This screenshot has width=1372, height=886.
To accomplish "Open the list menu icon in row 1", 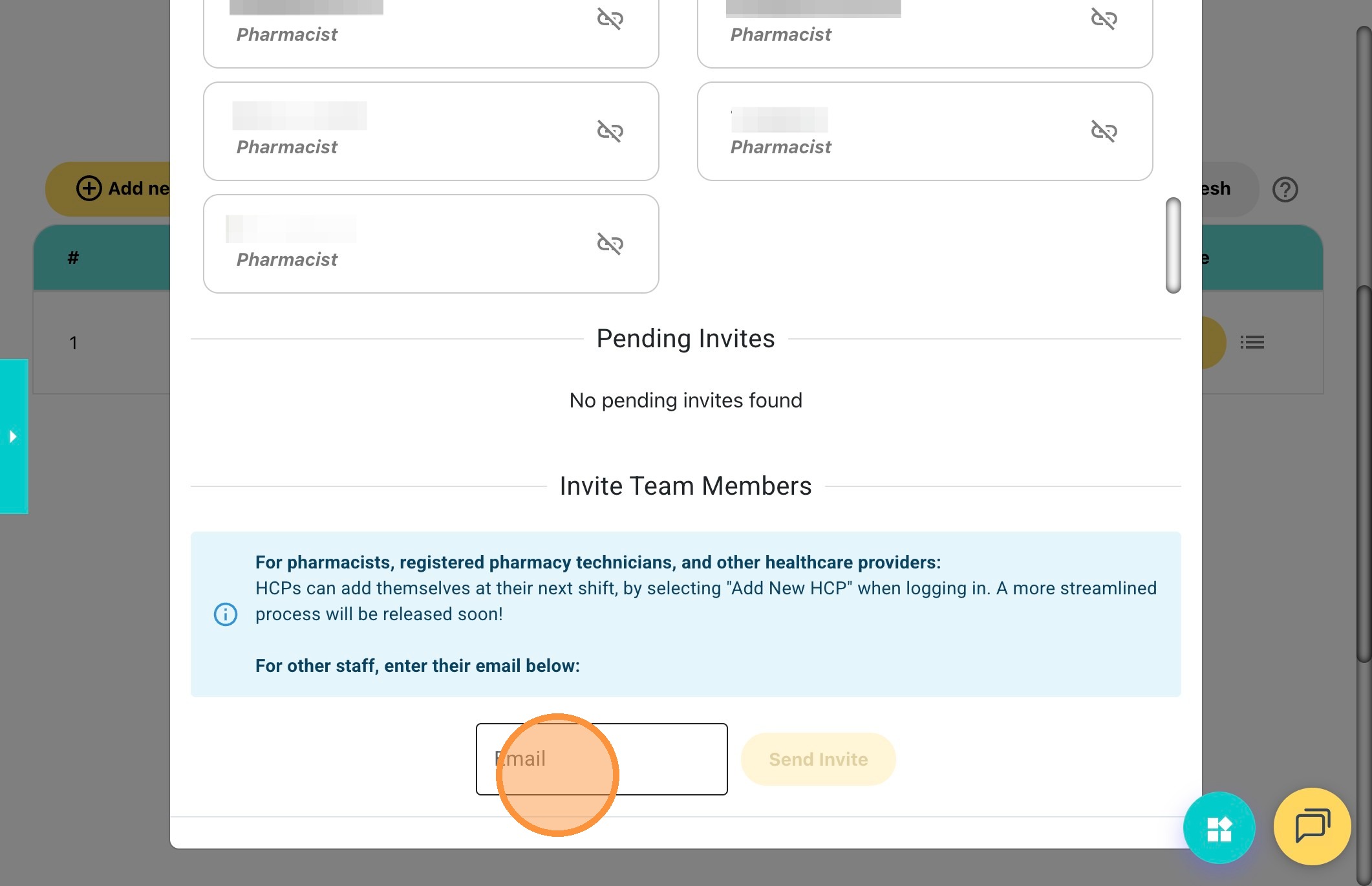I will tap(1252, 342).
